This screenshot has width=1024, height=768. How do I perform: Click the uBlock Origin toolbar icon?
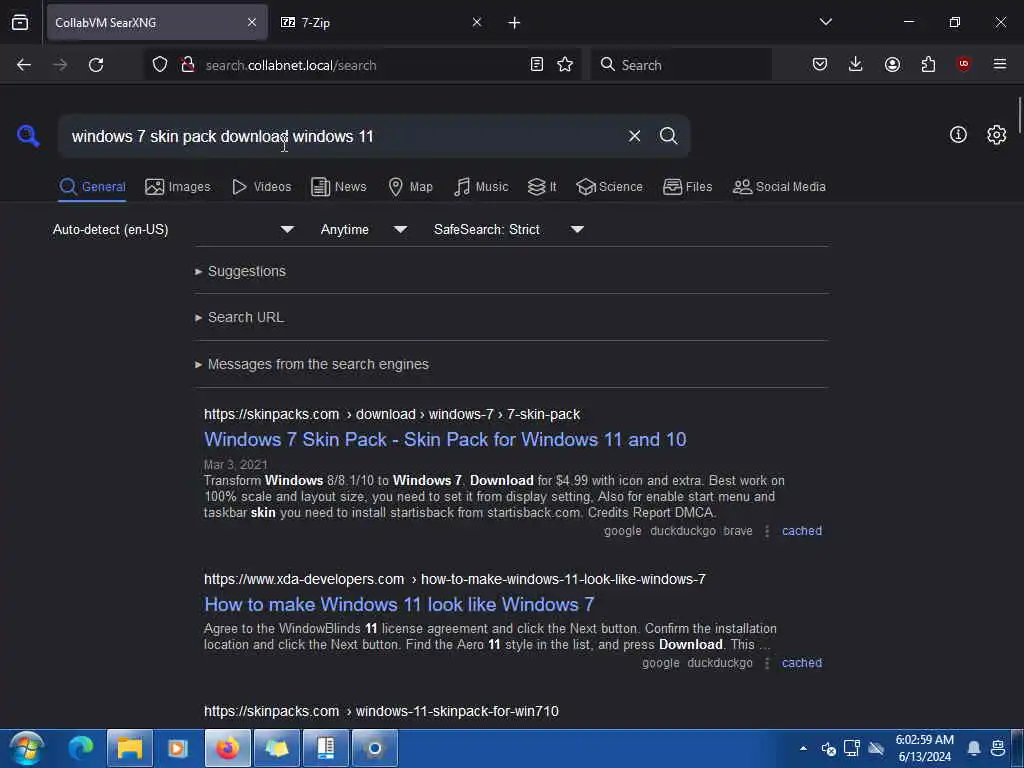tap(963, 64)
